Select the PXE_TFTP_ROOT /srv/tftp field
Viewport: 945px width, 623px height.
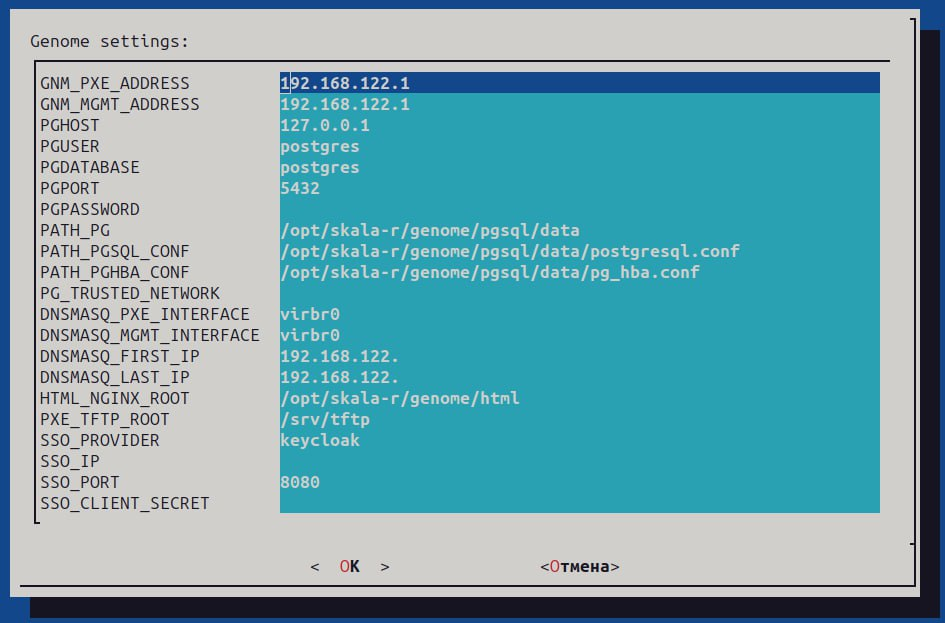(x=579, y=419)
